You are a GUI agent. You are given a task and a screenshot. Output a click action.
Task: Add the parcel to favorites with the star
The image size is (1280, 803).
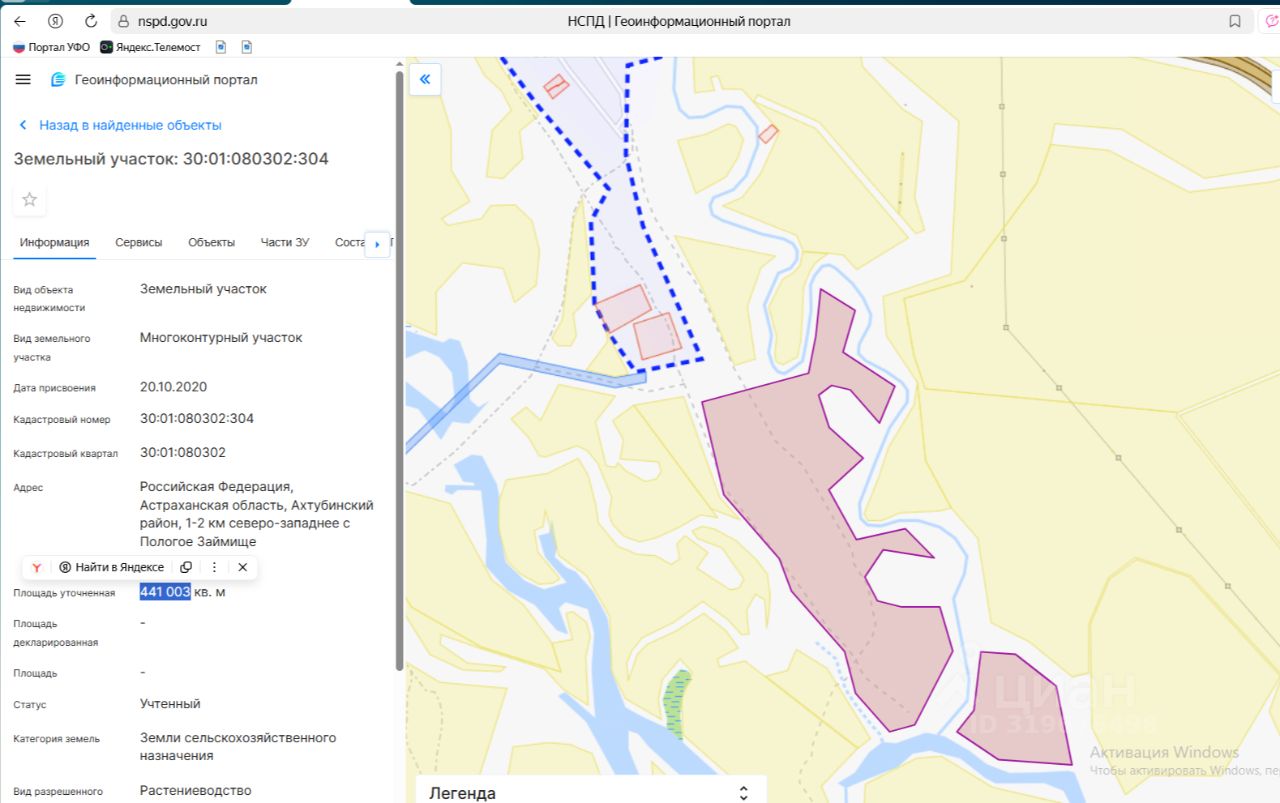click(29, 199)
